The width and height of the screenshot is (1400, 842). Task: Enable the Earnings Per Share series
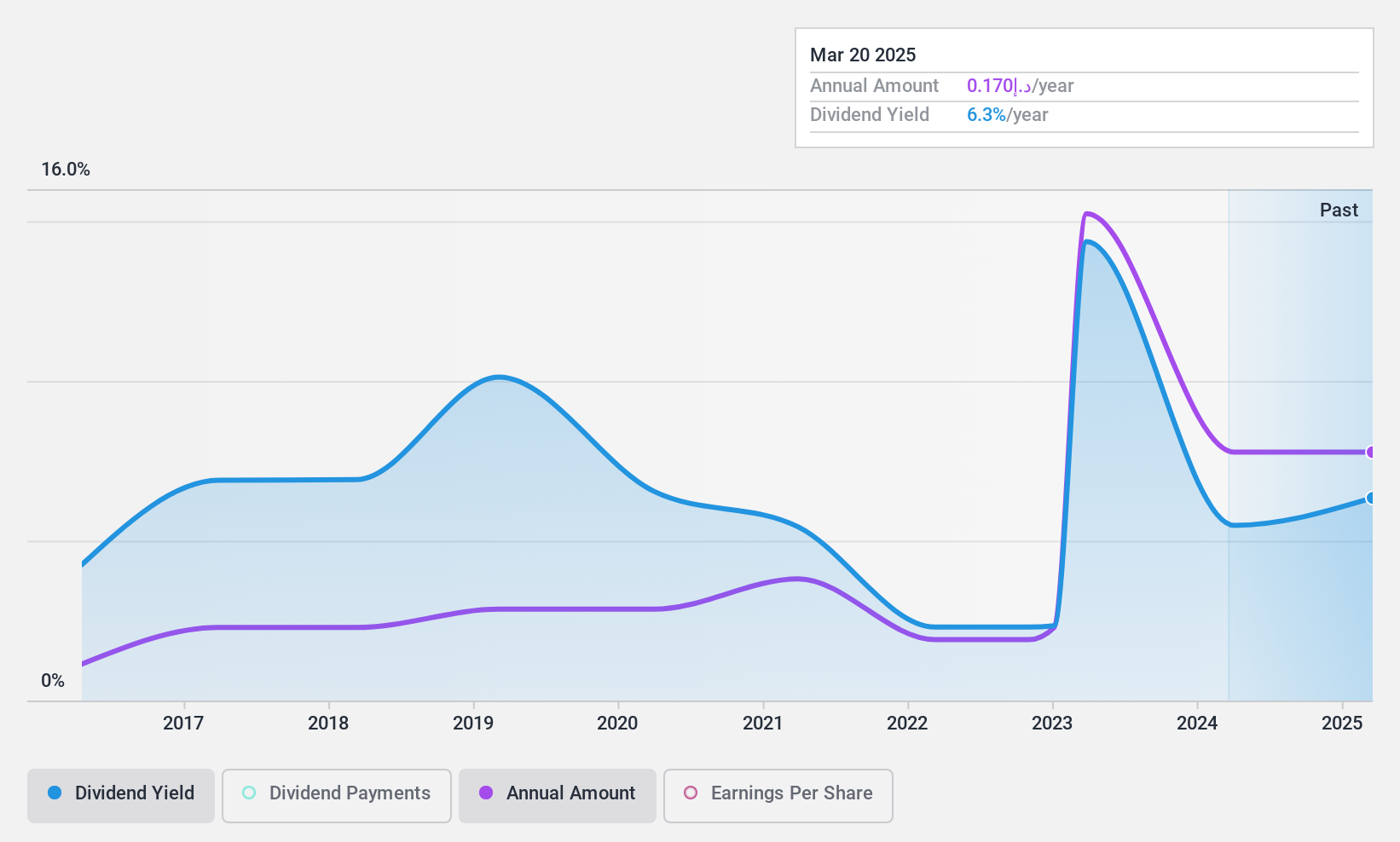tap(778, 796)
